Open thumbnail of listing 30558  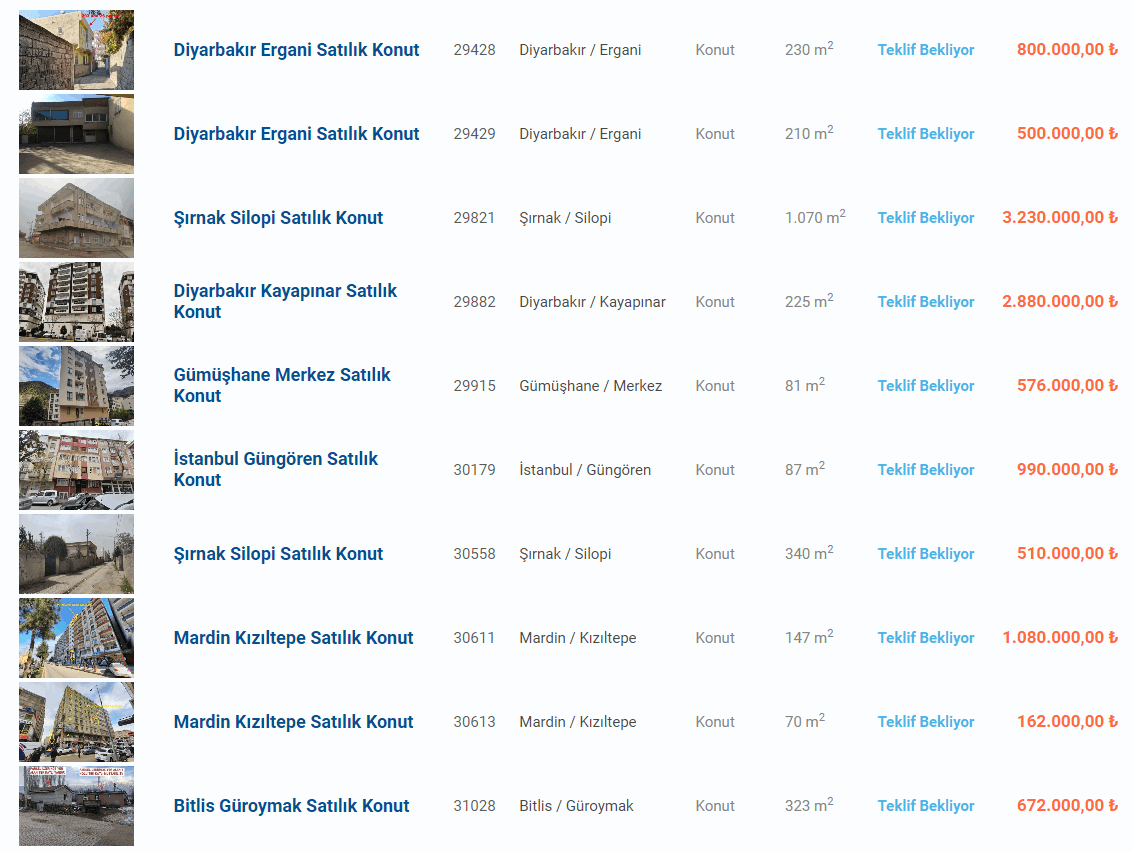pos(76,554)
